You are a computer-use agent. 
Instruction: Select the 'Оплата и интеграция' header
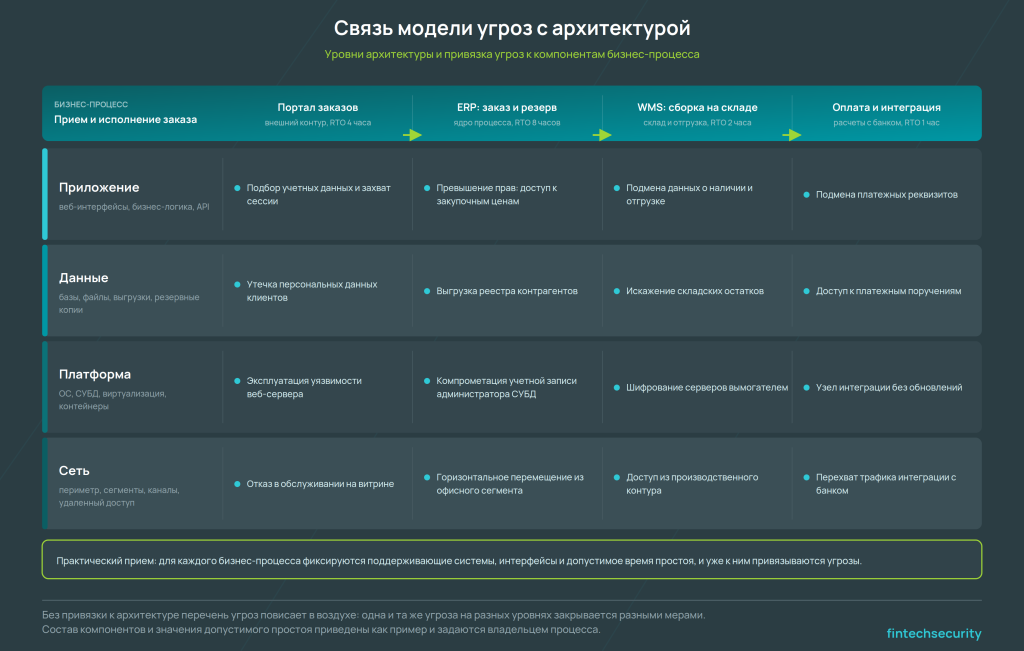(886, 107)
